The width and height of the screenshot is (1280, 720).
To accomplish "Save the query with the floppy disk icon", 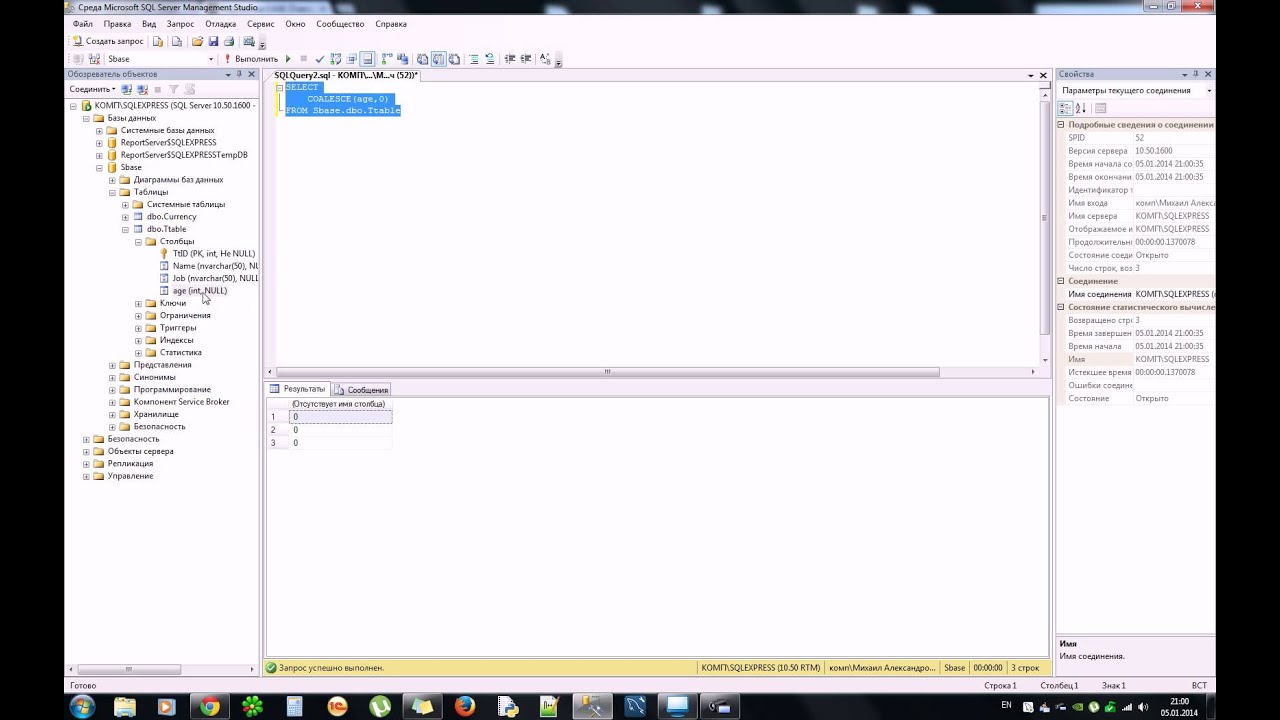I will coord(213,41).
